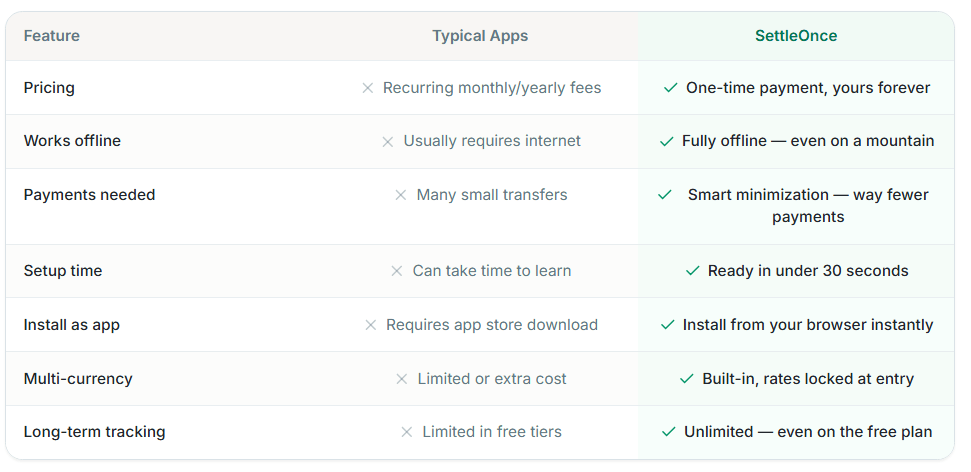971x472 pixels.
Task: Click the checkmark beside One-time payment, yours forever
Action: pos(671,88)
